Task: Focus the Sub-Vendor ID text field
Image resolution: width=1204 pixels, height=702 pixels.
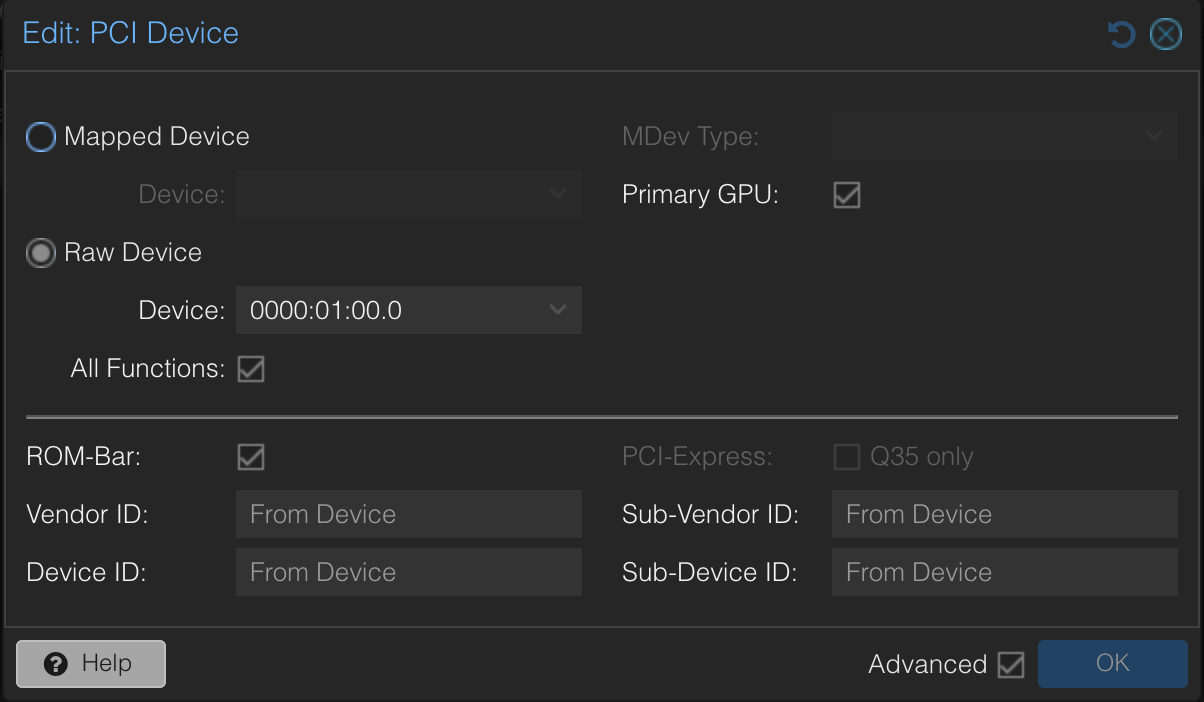Action: [1004, 515]
